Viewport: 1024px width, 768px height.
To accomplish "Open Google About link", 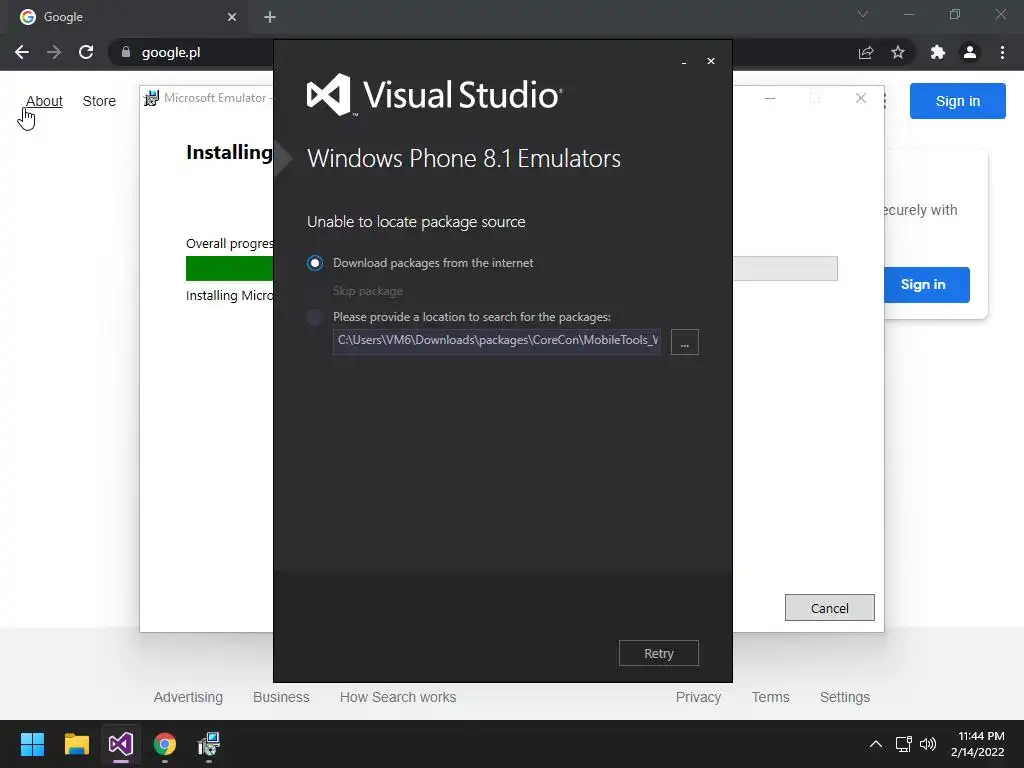I will (44, 101).
